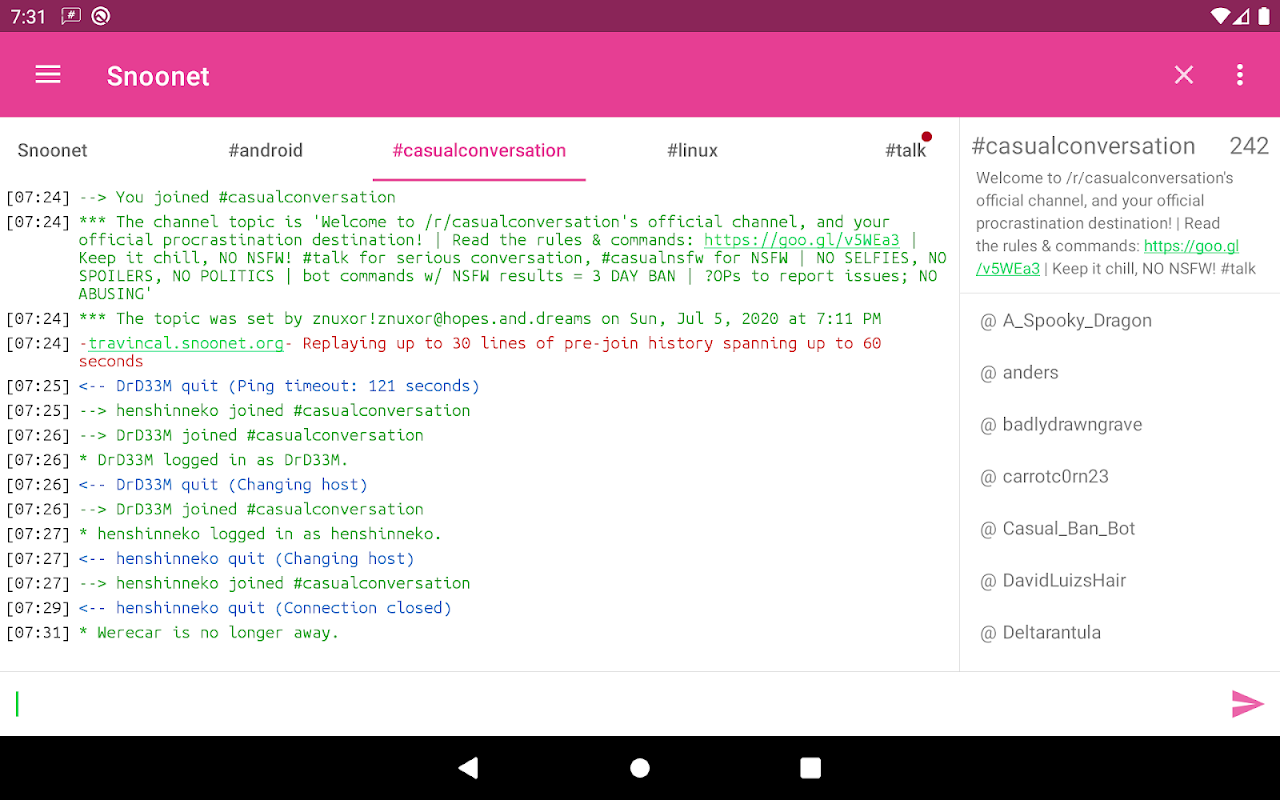Tap the 7:31 status bar clock
Screen dimensions: 1280x800
(28, 16)
